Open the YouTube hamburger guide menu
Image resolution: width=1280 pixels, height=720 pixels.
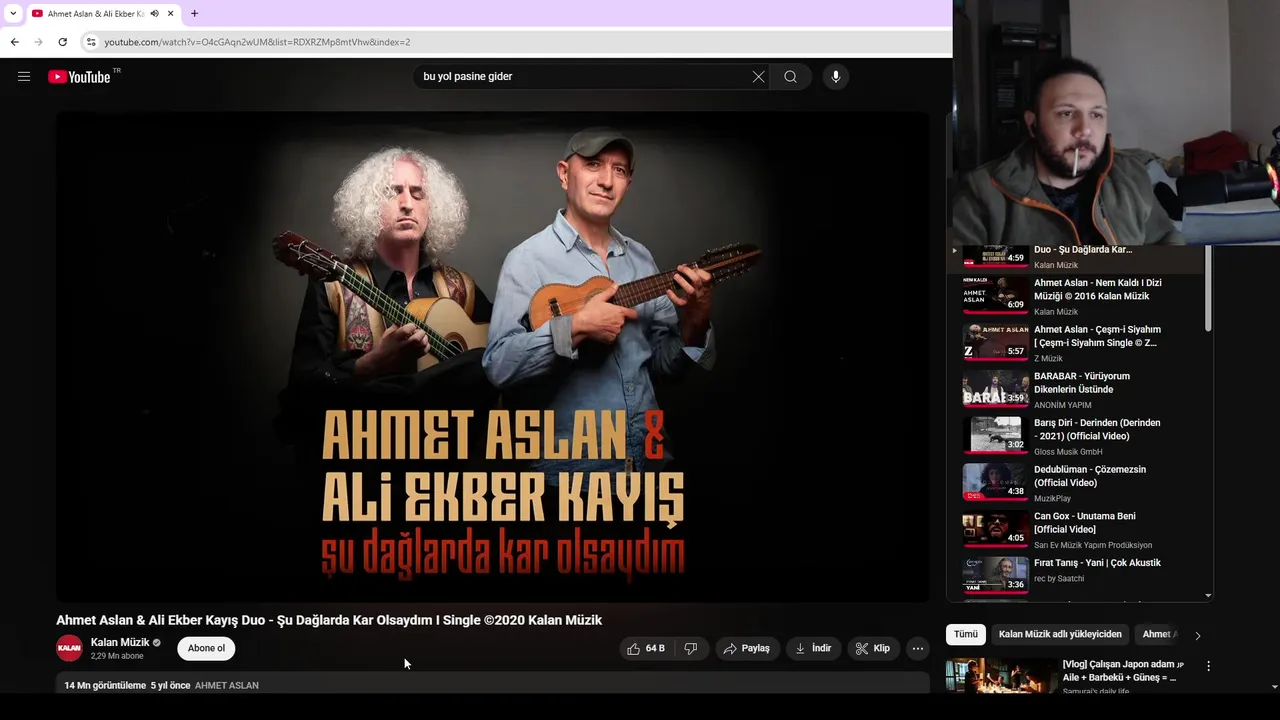[24, 77]
